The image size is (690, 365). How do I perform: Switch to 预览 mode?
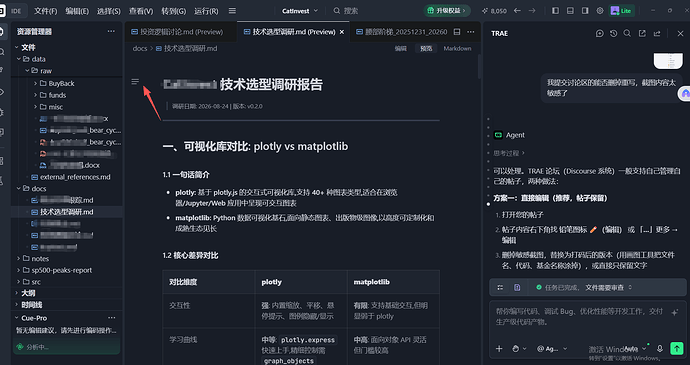426,48
